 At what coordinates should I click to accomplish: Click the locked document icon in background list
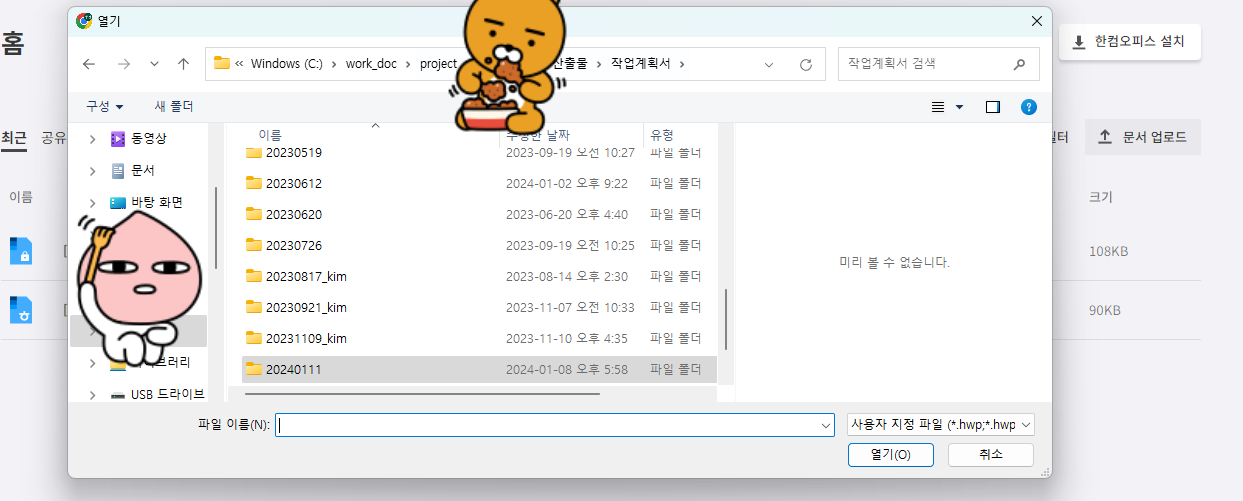pyautogui.click(x=20, y=251)
